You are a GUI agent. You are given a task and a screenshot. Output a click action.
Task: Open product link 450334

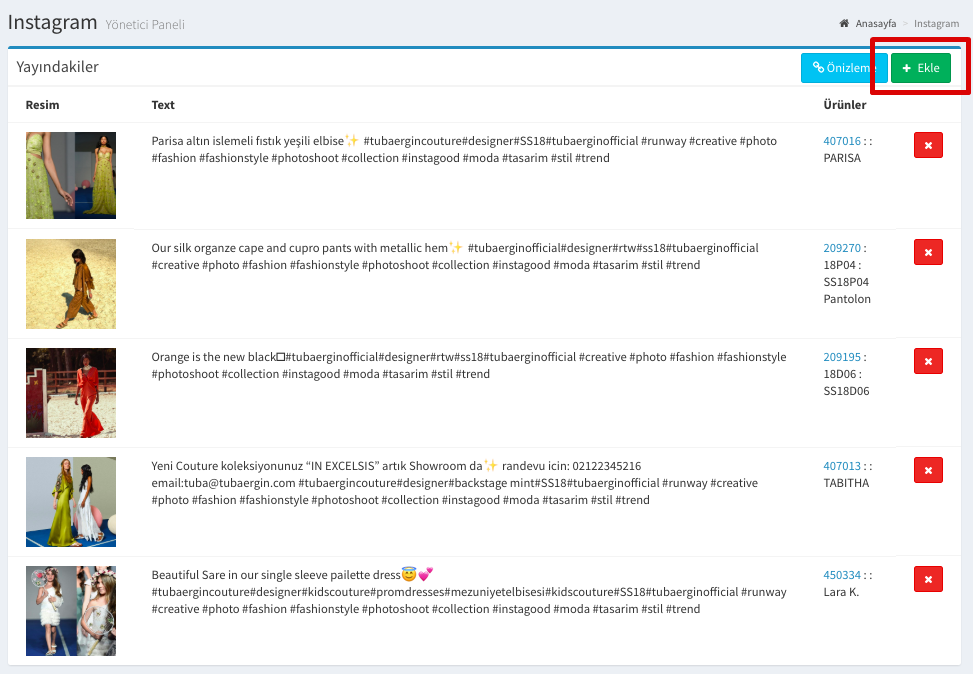(841, 575)
